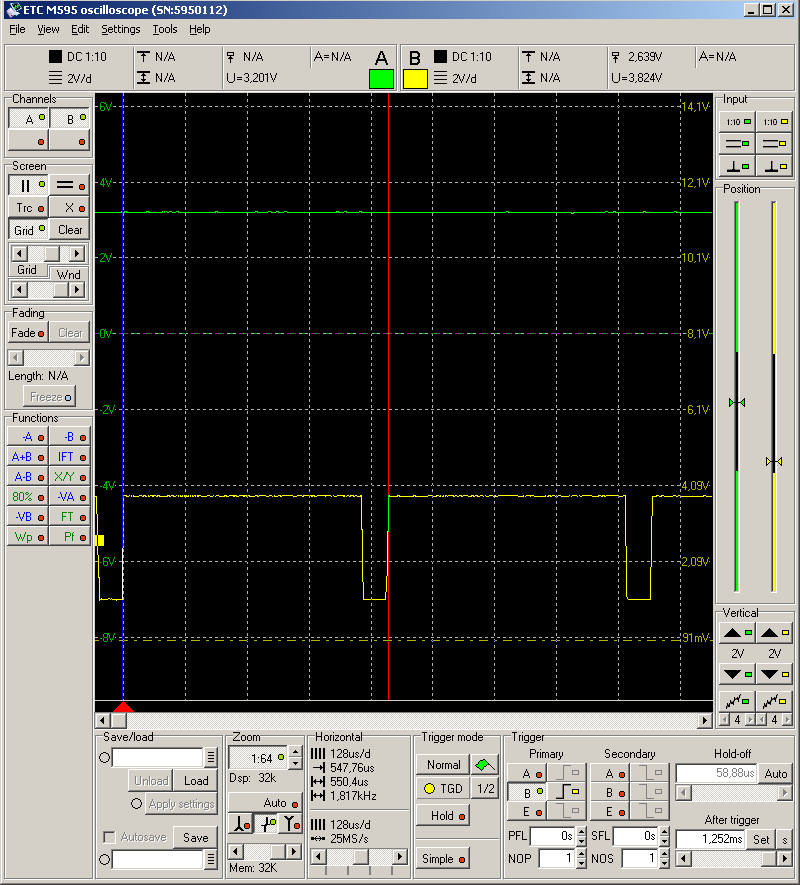Open the Zoom ratio 1:64 selector
The width and height of the screenshot is (800, 885).
click(x=264, y=757)
